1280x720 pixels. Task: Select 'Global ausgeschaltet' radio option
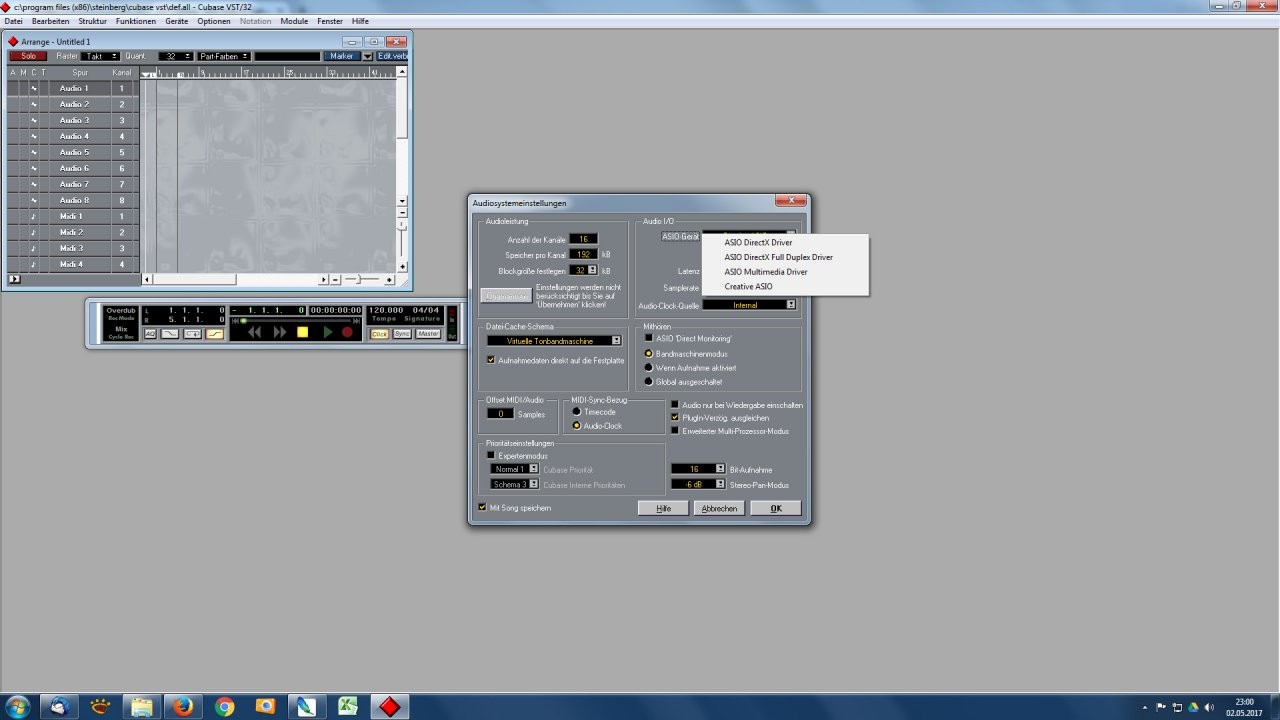(648, 381)
